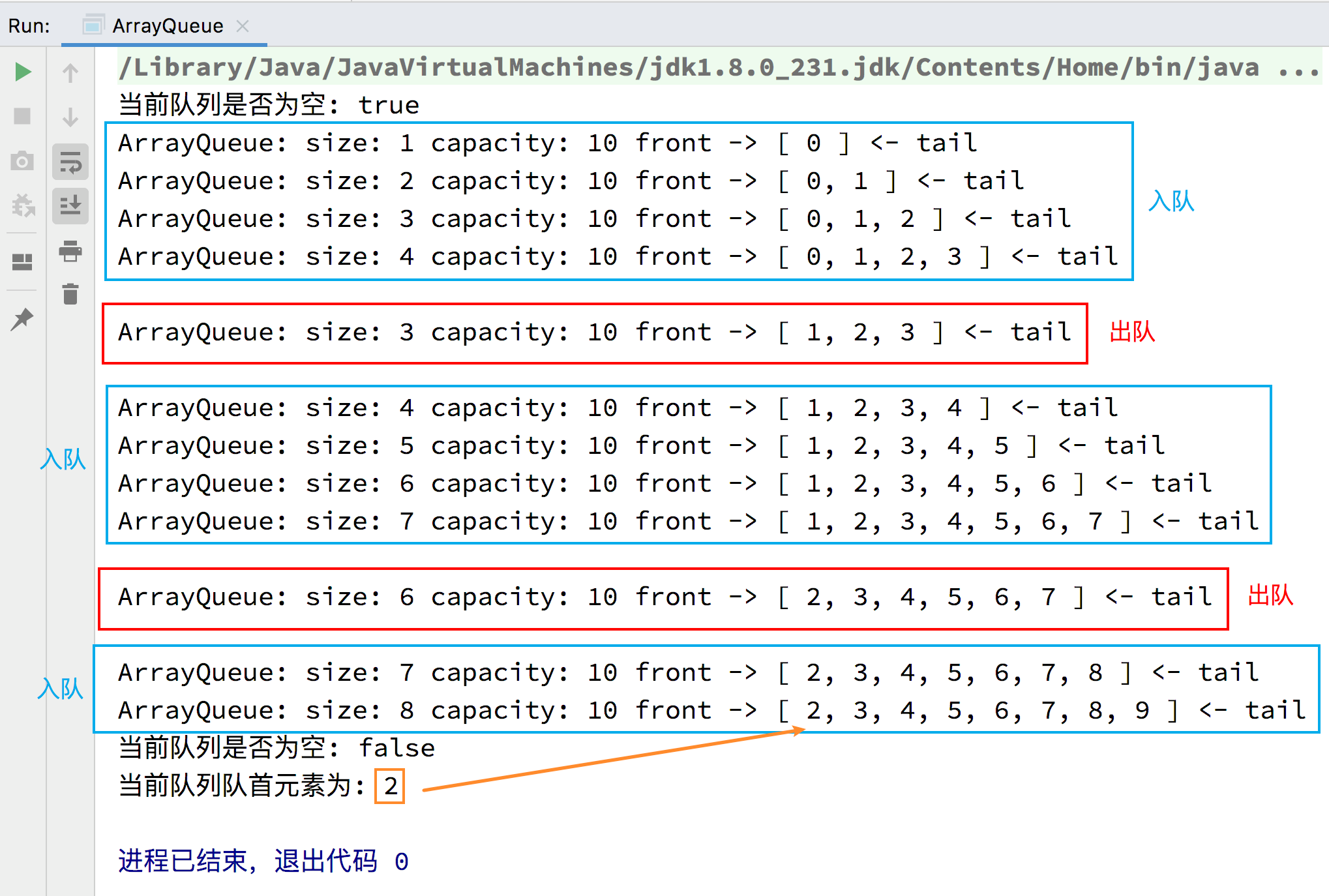Close the ArrayQueue run tab
This screenshot has height=896, width=1329.
[243, 26]
